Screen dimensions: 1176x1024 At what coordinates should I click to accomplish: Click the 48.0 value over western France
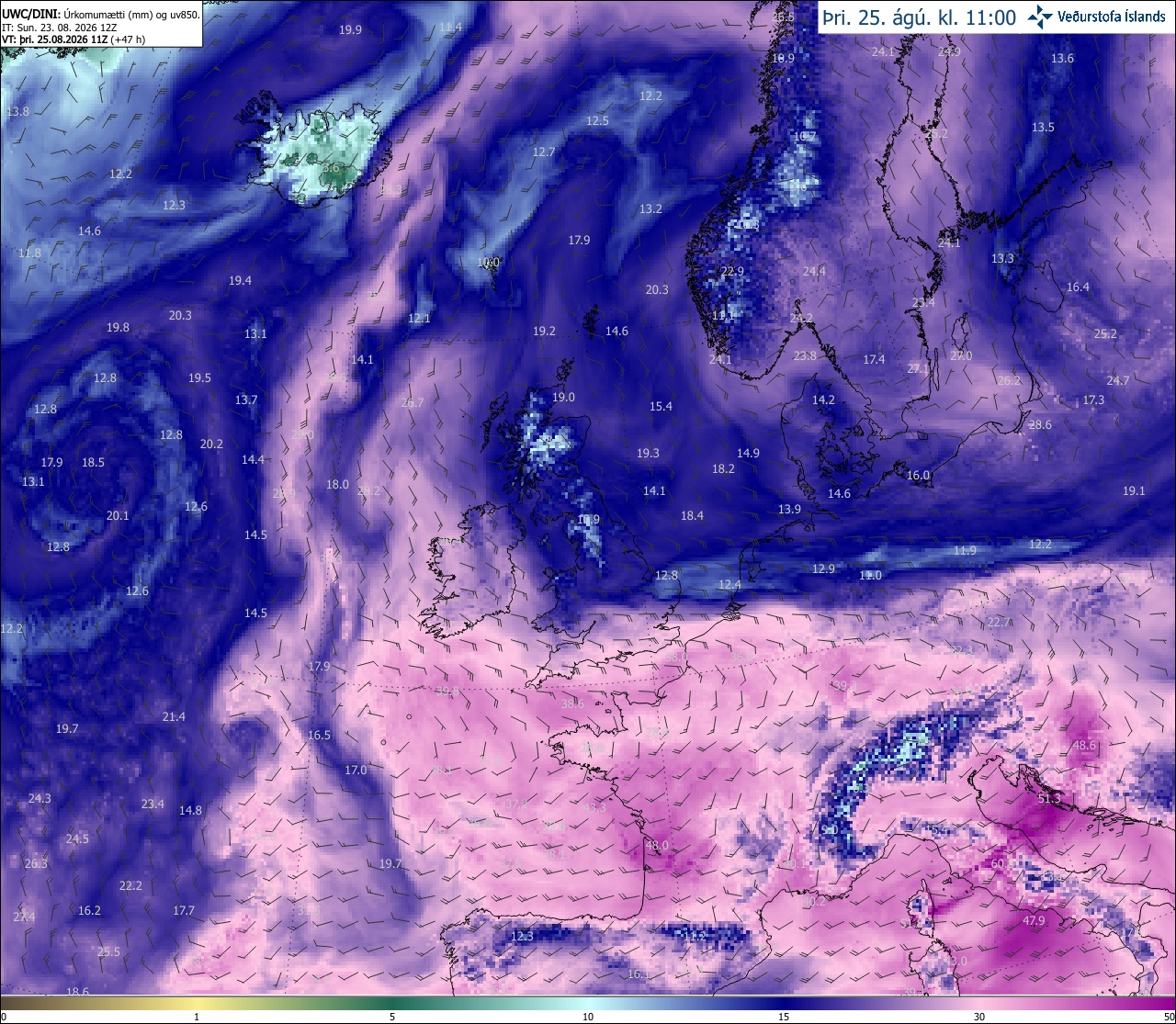[657, 845]
